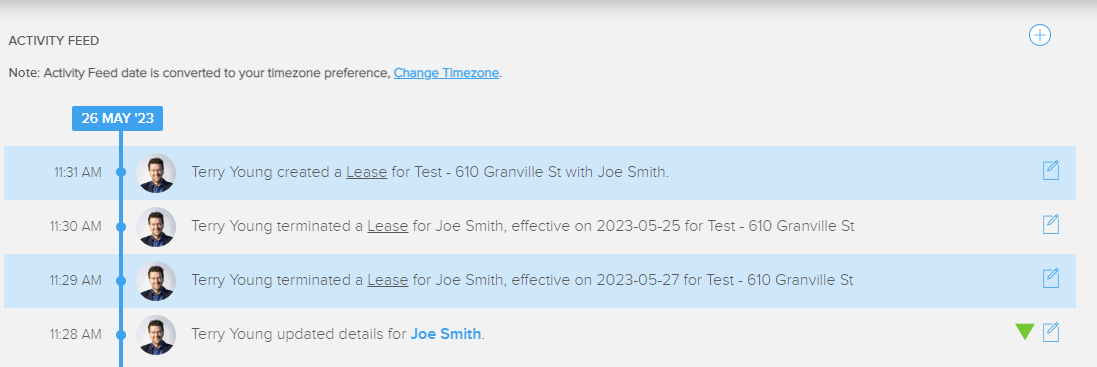Open the blue Joe Smith profile link
Image resolution: width=1097 pixels, height=367 pixels.
pos(446,333)
